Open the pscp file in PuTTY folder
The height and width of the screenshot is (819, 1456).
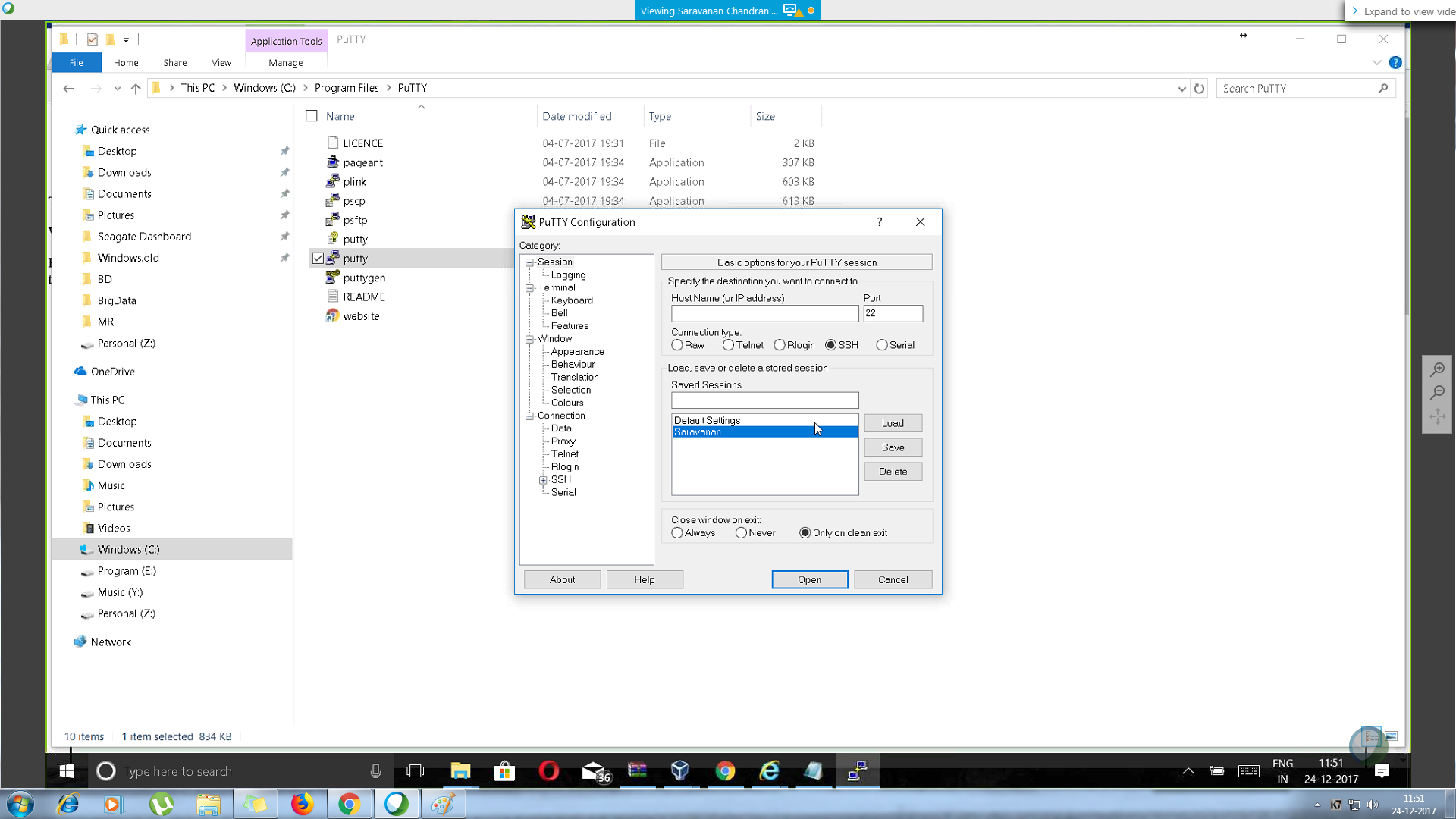pos(354,200)
